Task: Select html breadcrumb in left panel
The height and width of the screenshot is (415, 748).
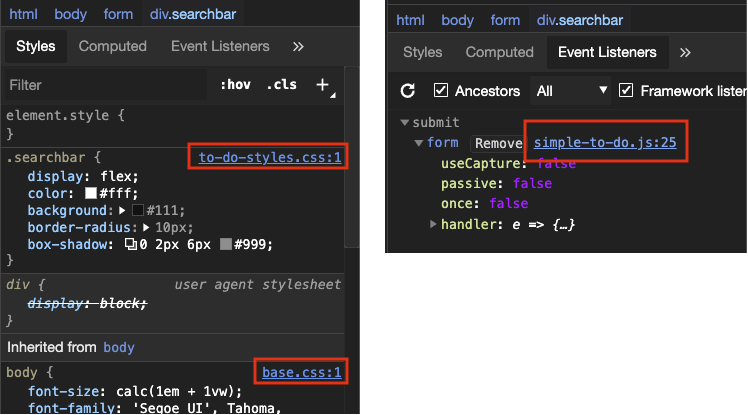Action: tap(23, 14)
